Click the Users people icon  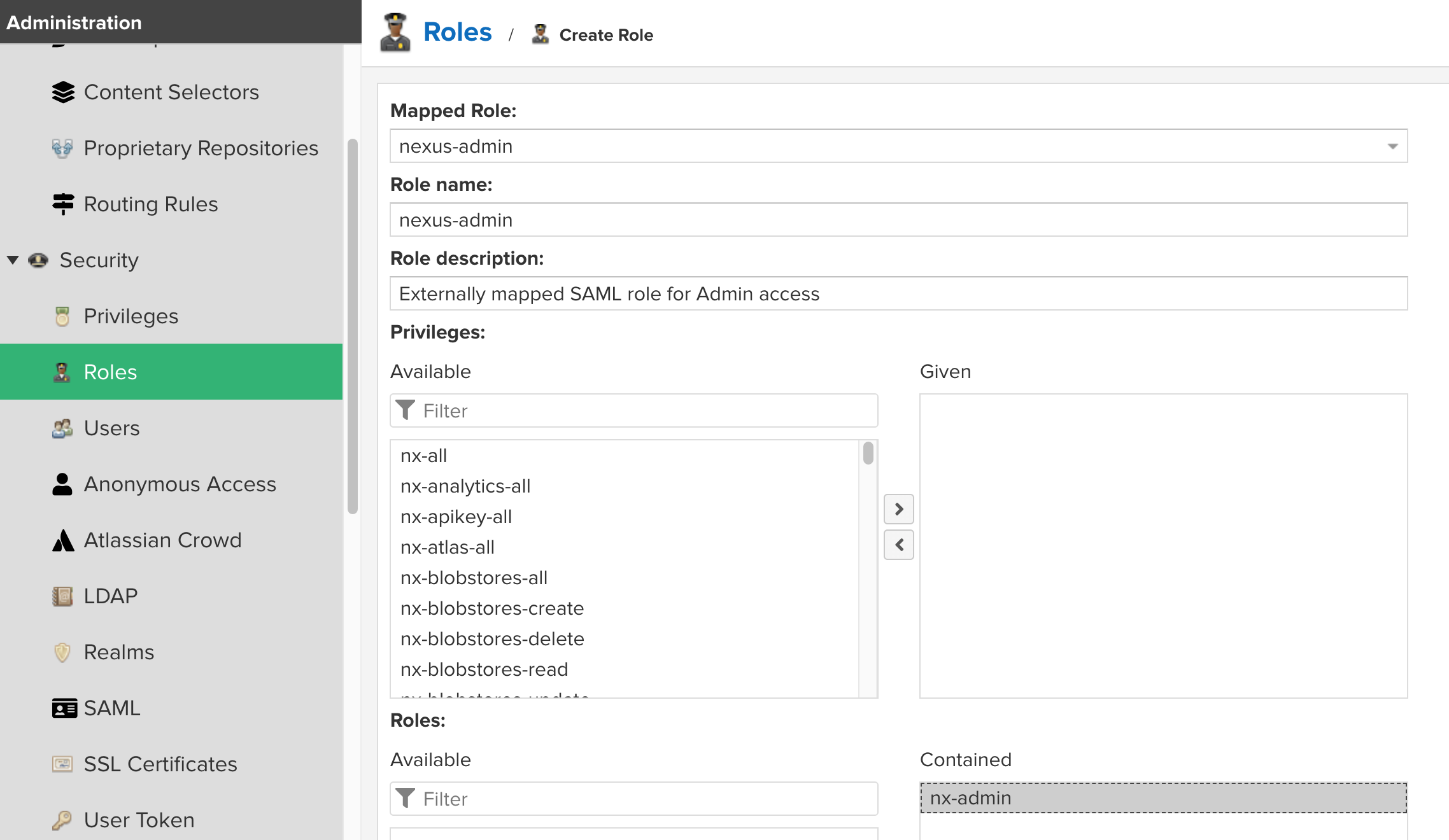[x=62, y=428]
